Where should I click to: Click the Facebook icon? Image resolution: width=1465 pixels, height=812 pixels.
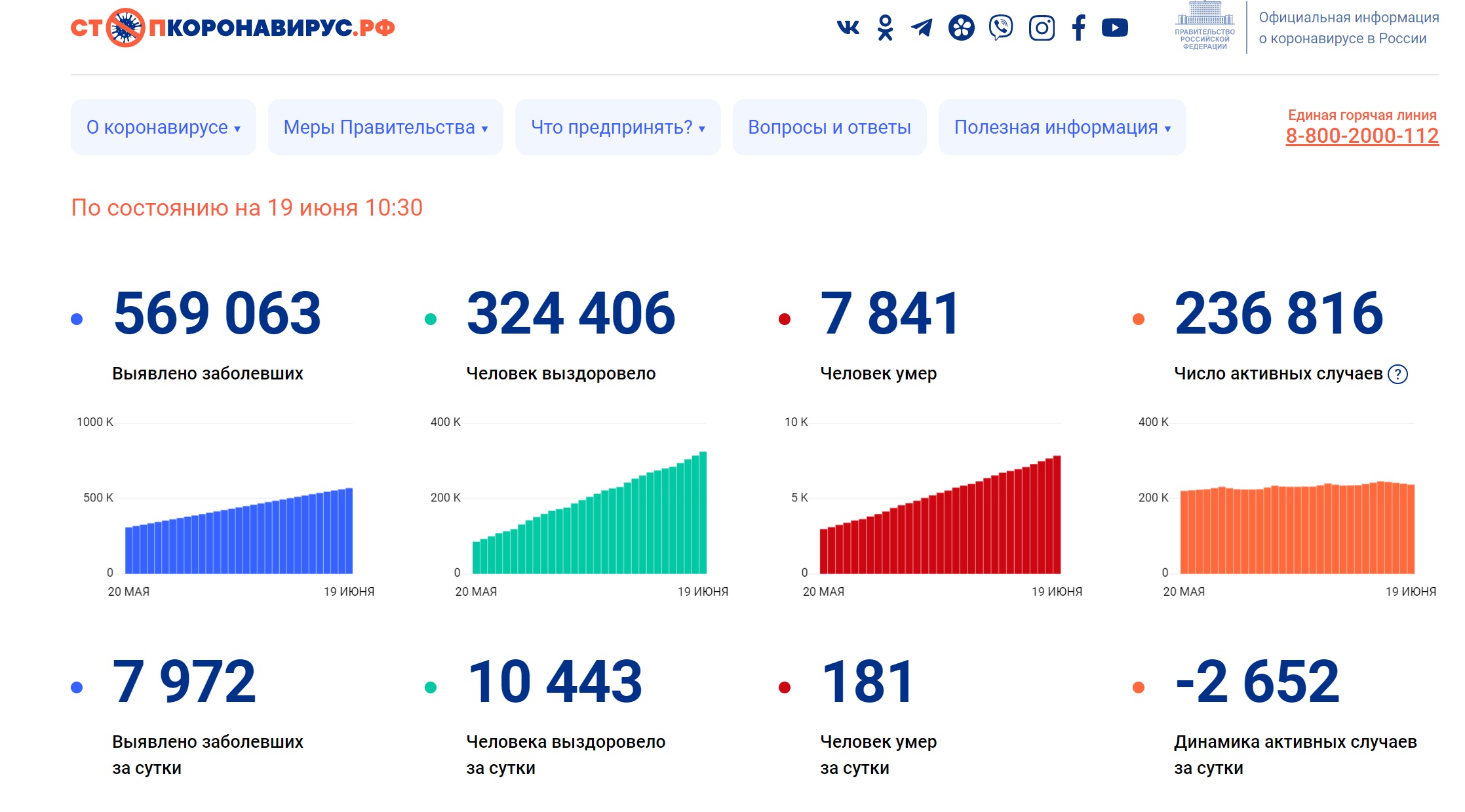click(1078, 28)
